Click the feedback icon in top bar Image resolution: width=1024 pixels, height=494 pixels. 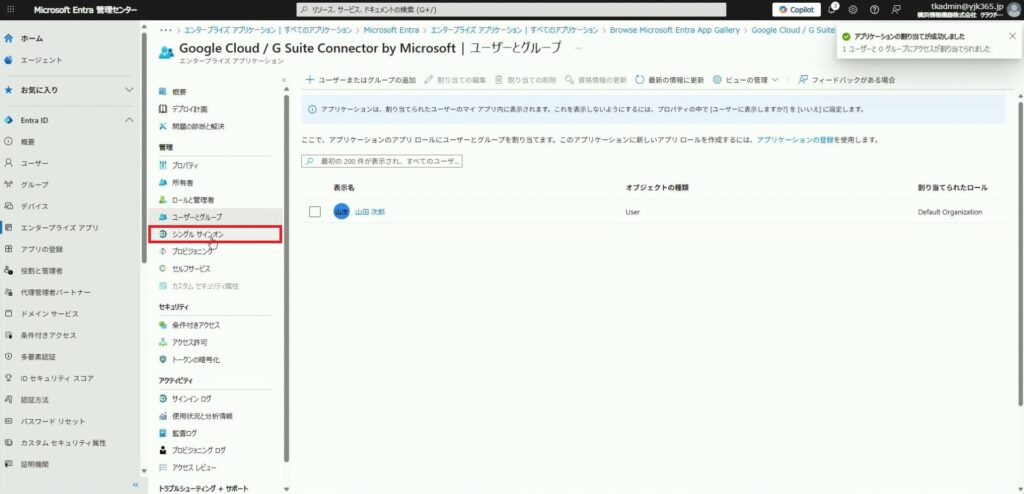[x=896, y=9]
